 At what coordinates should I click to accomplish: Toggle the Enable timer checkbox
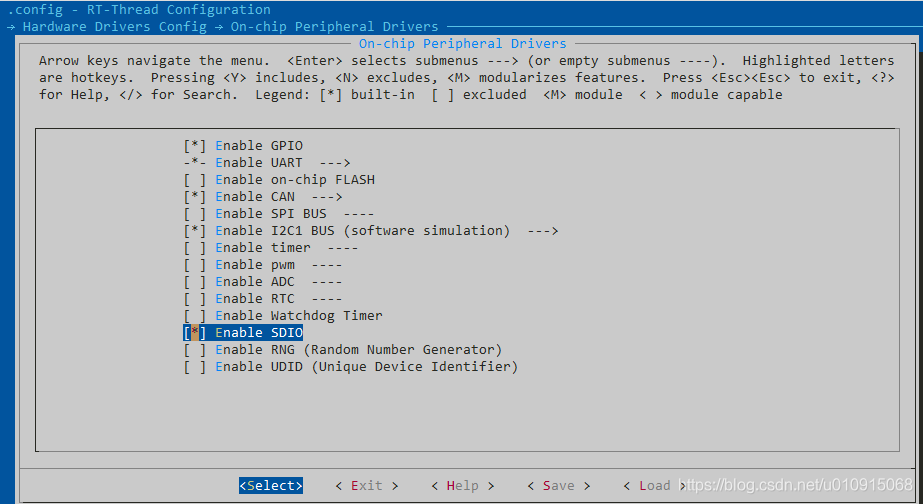point(195,248)
